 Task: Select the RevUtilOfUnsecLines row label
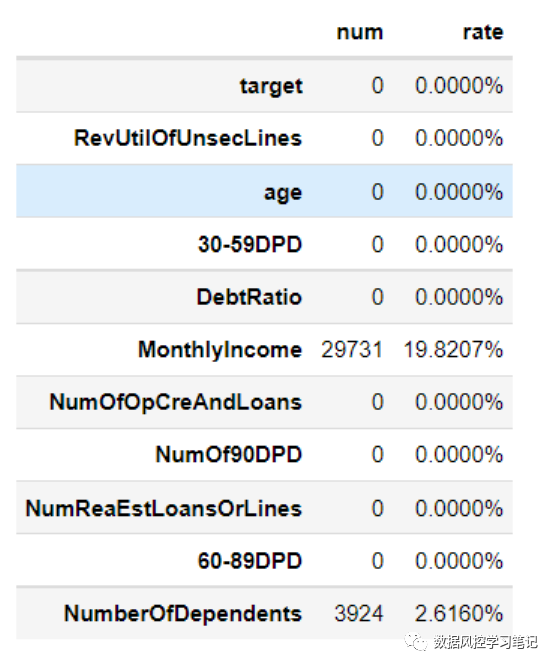tap(188, 138)
